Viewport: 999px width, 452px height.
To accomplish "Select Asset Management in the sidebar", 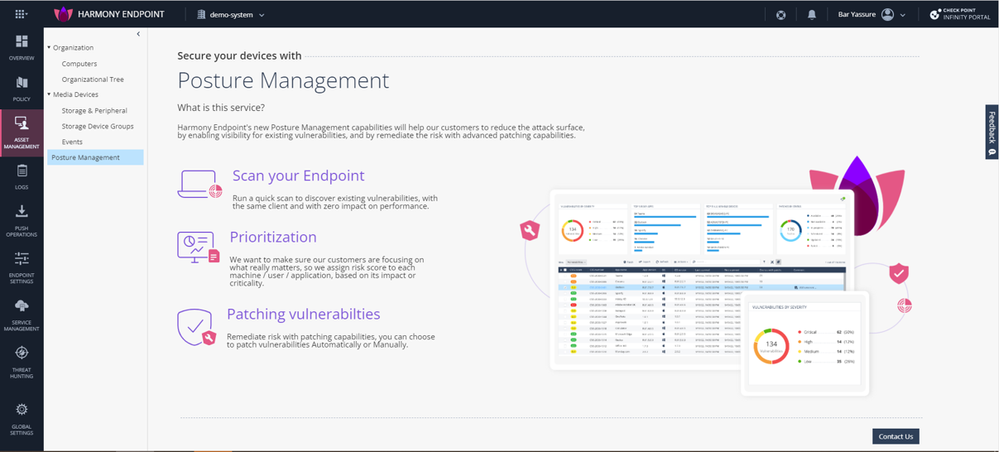I will point(21,132).
